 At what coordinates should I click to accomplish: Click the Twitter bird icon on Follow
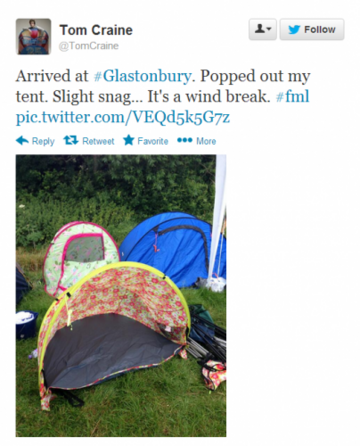pos(294,30)
